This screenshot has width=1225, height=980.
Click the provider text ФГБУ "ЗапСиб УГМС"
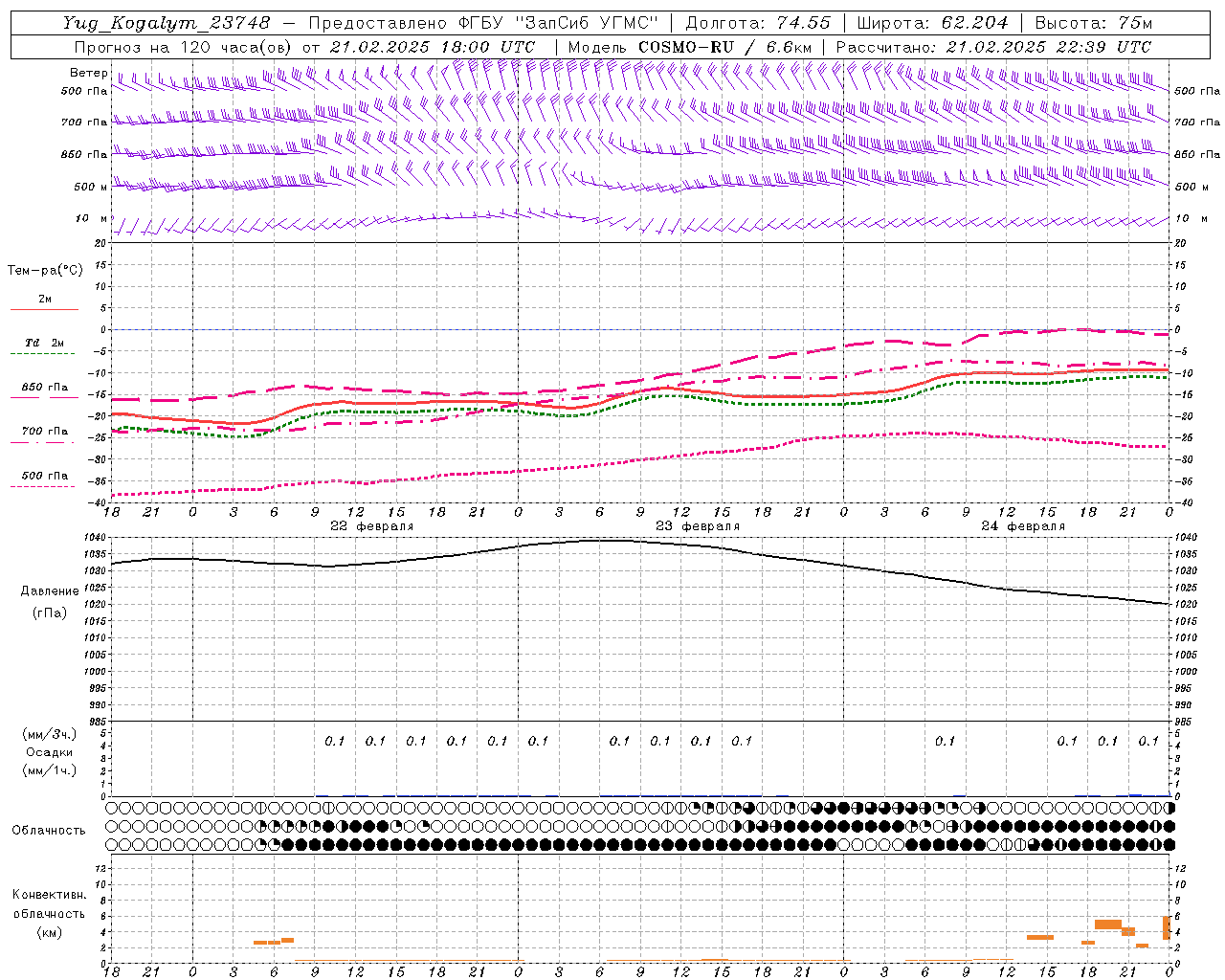(559, 22)
